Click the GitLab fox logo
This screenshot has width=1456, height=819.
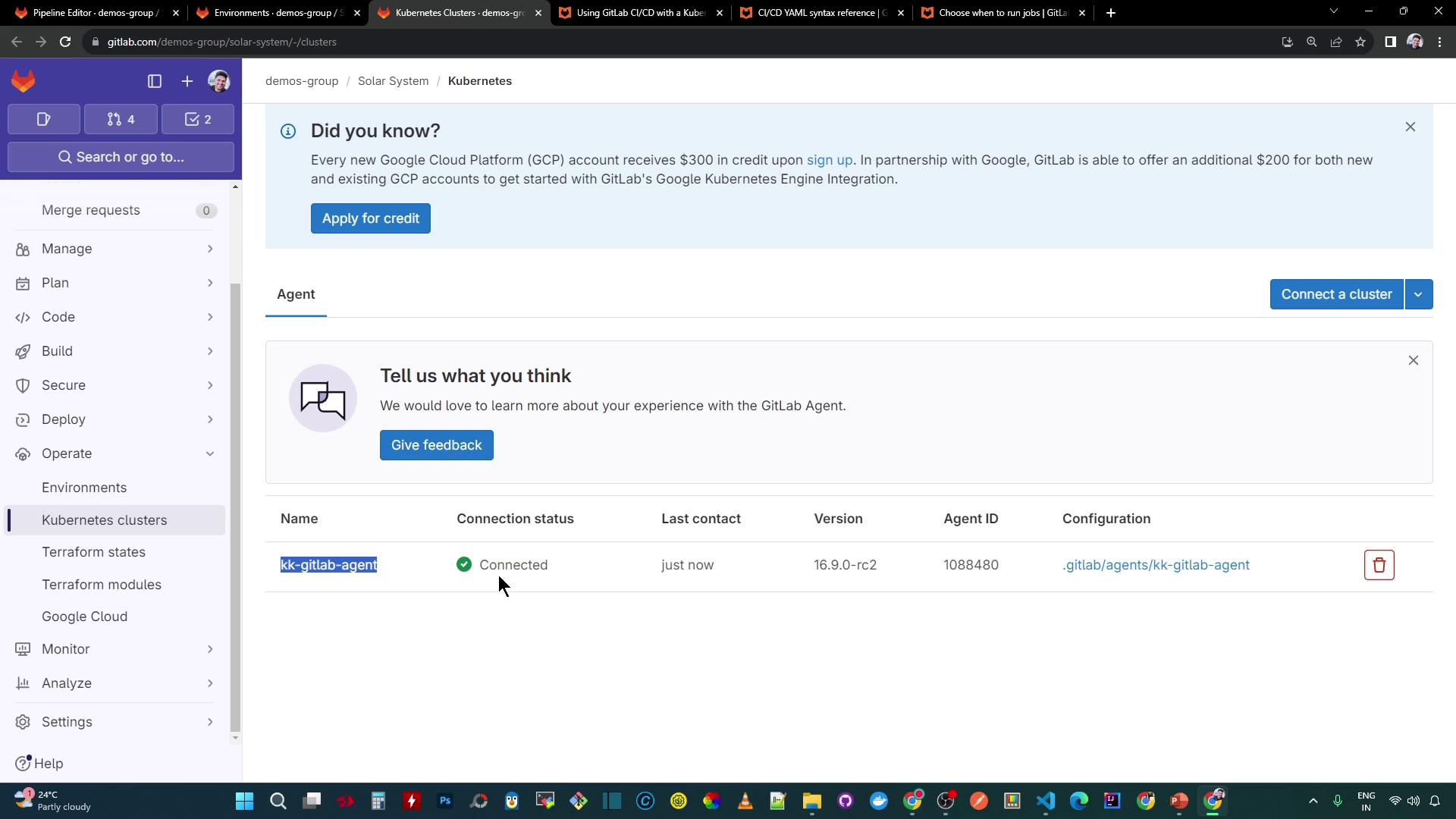click(24, 81)
